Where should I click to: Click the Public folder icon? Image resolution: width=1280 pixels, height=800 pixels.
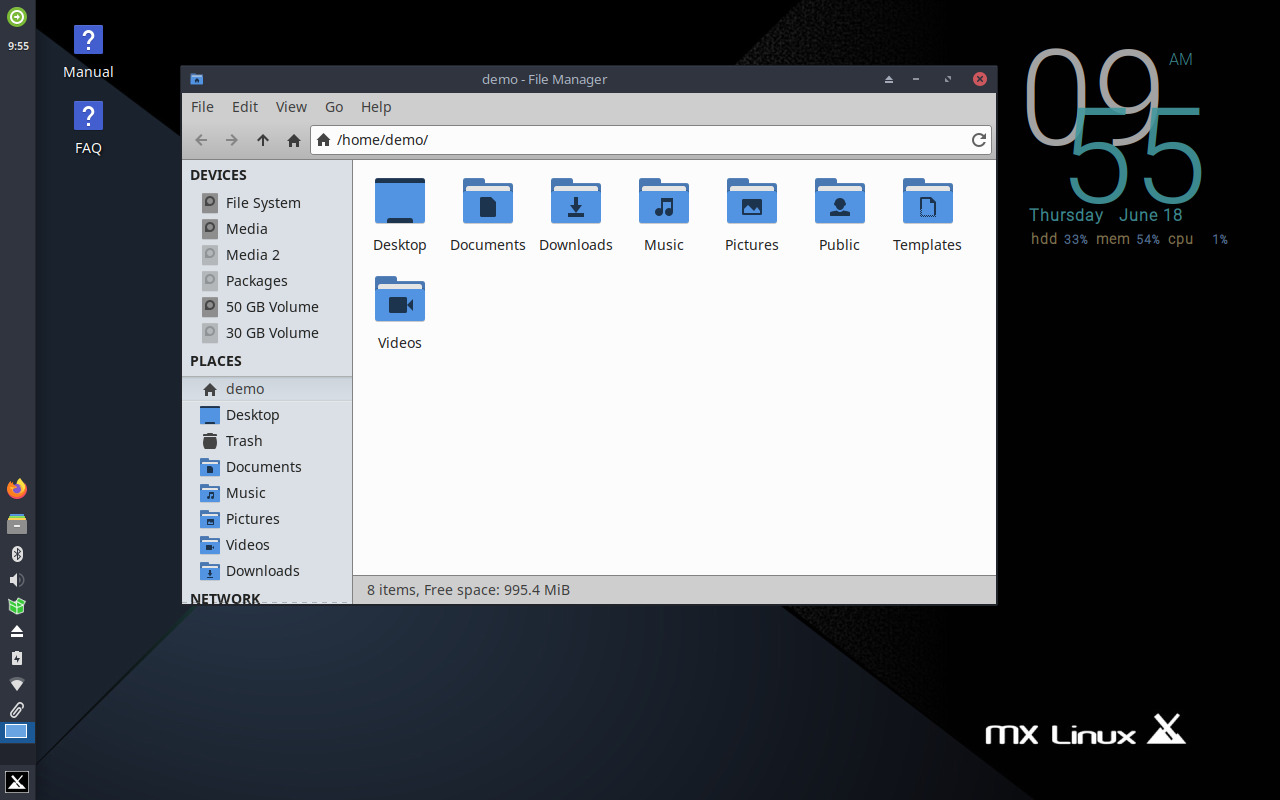coord(839,203)
